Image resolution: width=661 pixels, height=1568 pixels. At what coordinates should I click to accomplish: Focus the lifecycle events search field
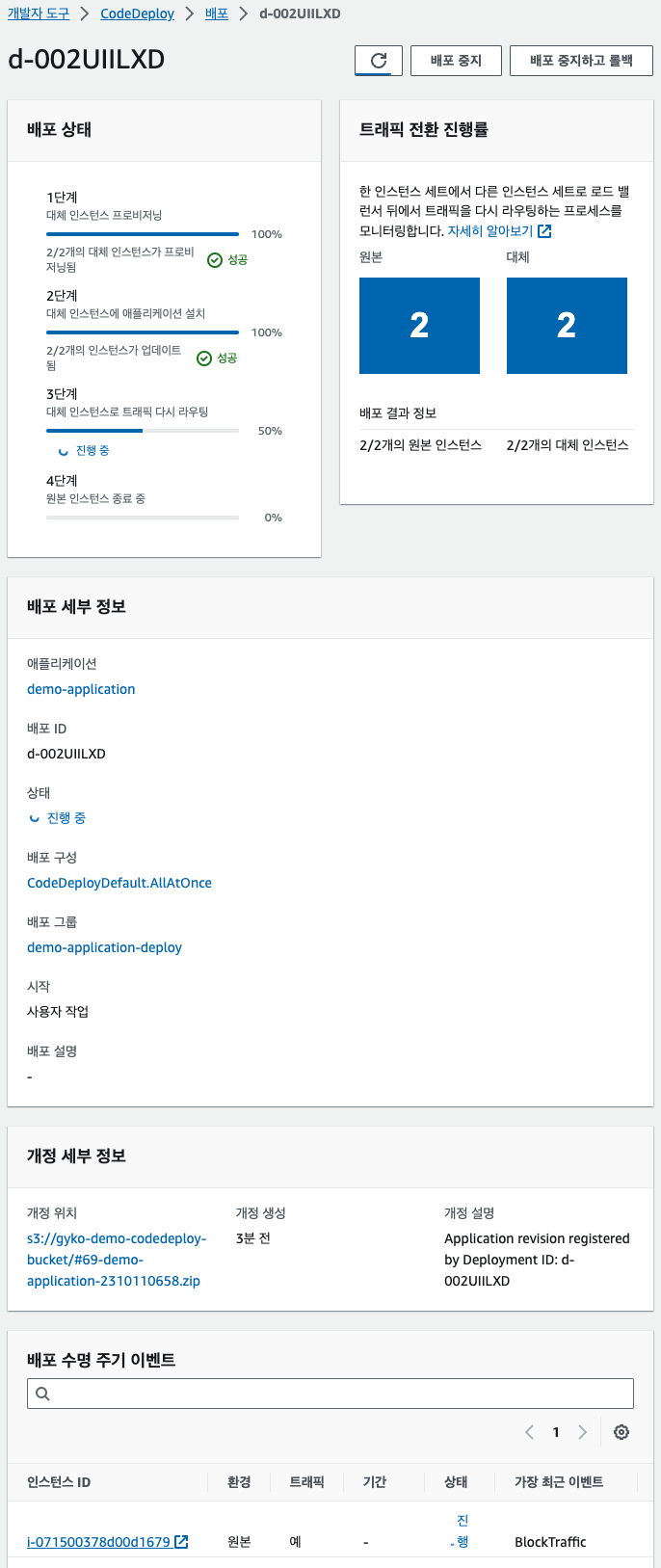pyautogui.click(x=330, y=1394)
